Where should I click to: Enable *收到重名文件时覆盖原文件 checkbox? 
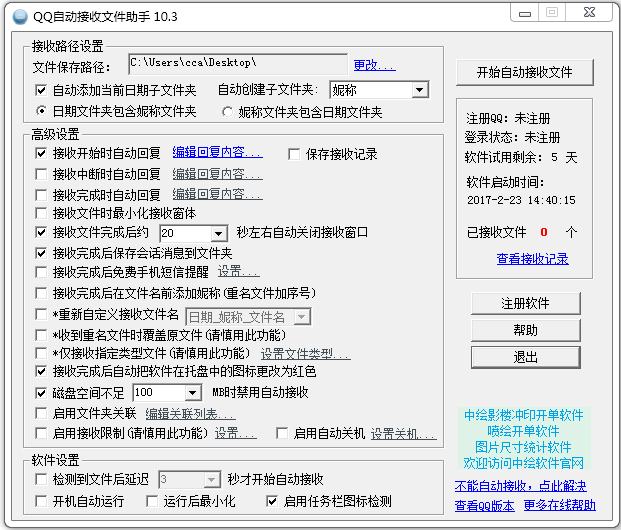(41, 335)
